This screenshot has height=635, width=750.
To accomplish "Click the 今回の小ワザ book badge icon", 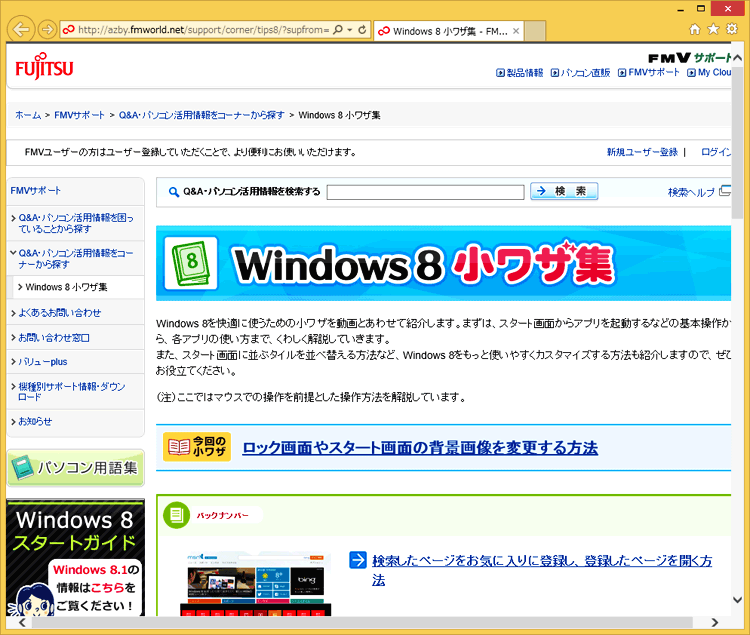I will point(197,447).
